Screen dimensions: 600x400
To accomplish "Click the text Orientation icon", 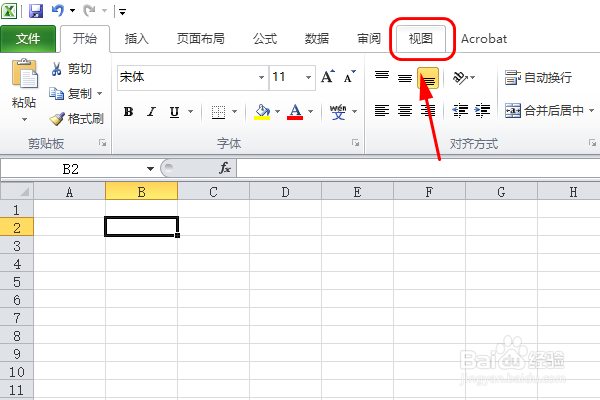I will pyautogui.click(x=460, y=78).
